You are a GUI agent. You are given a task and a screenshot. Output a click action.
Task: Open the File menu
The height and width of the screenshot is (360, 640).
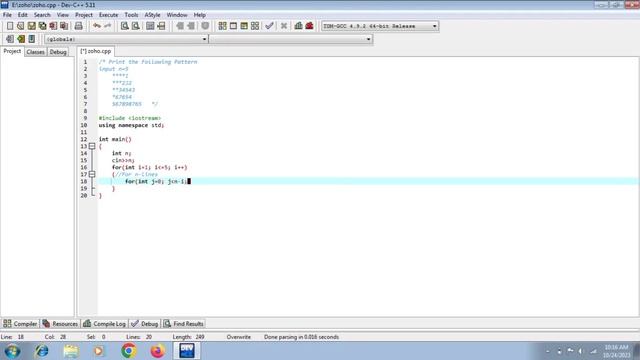point(7,15)
